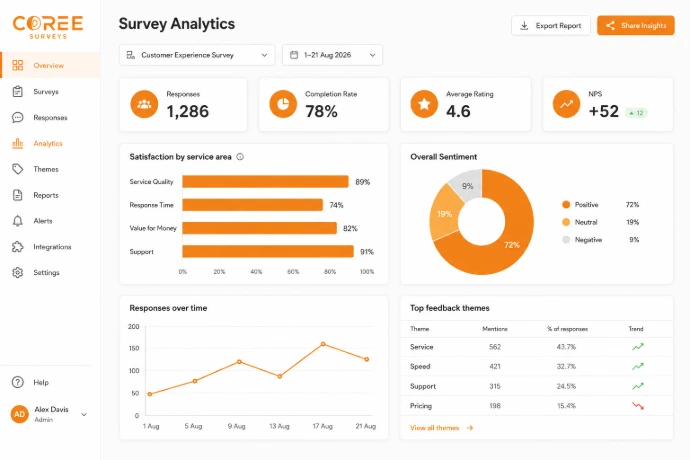
Task: Click the Support 91% satisfaction bar
Action: pyautogui.click(x=268, y=251)
